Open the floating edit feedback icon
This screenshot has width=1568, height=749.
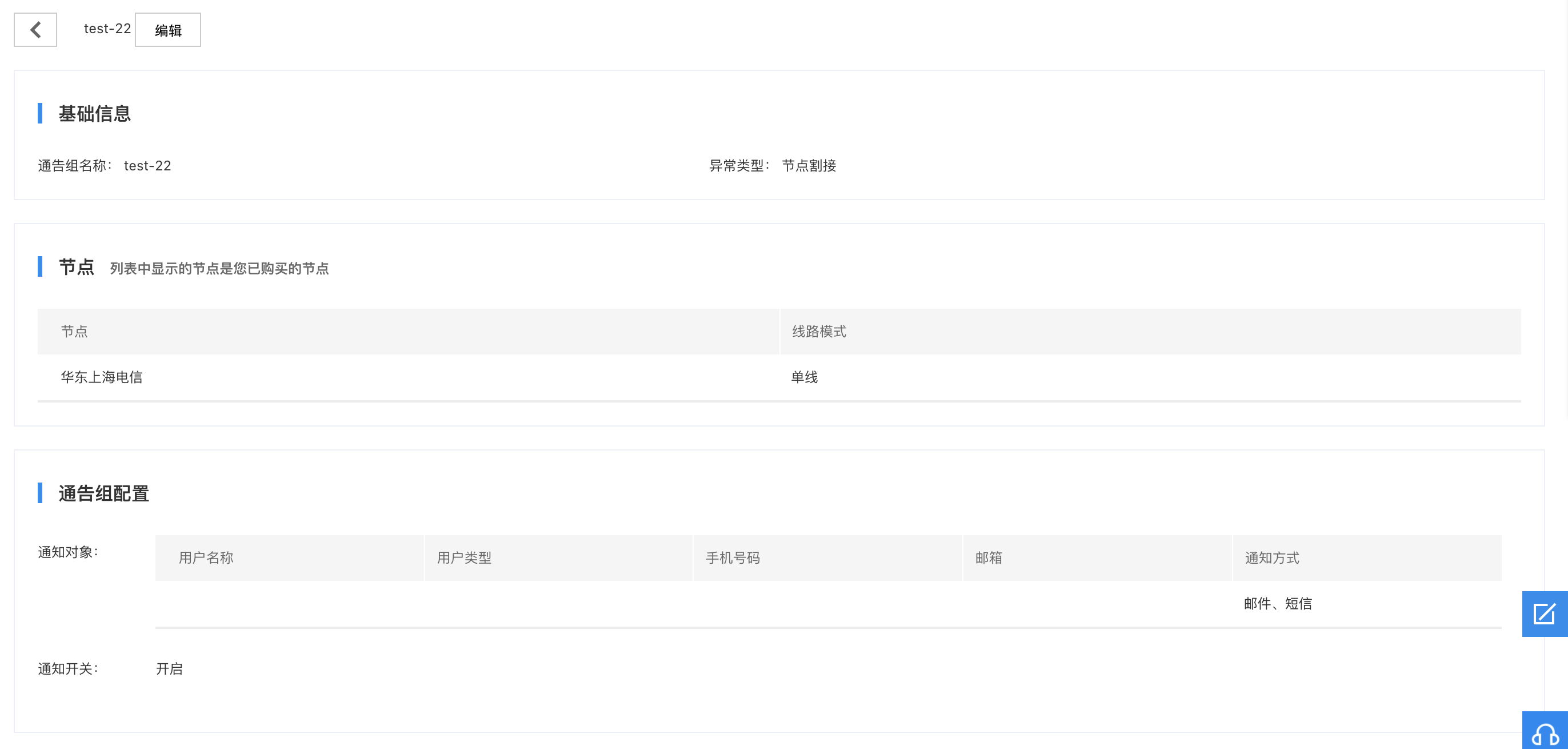coord(1544,614)
